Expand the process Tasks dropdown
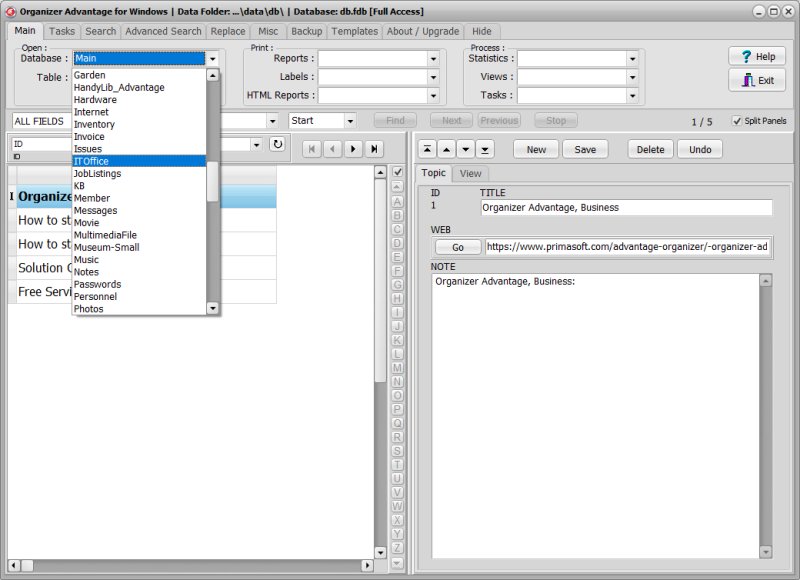 (632, 95)
